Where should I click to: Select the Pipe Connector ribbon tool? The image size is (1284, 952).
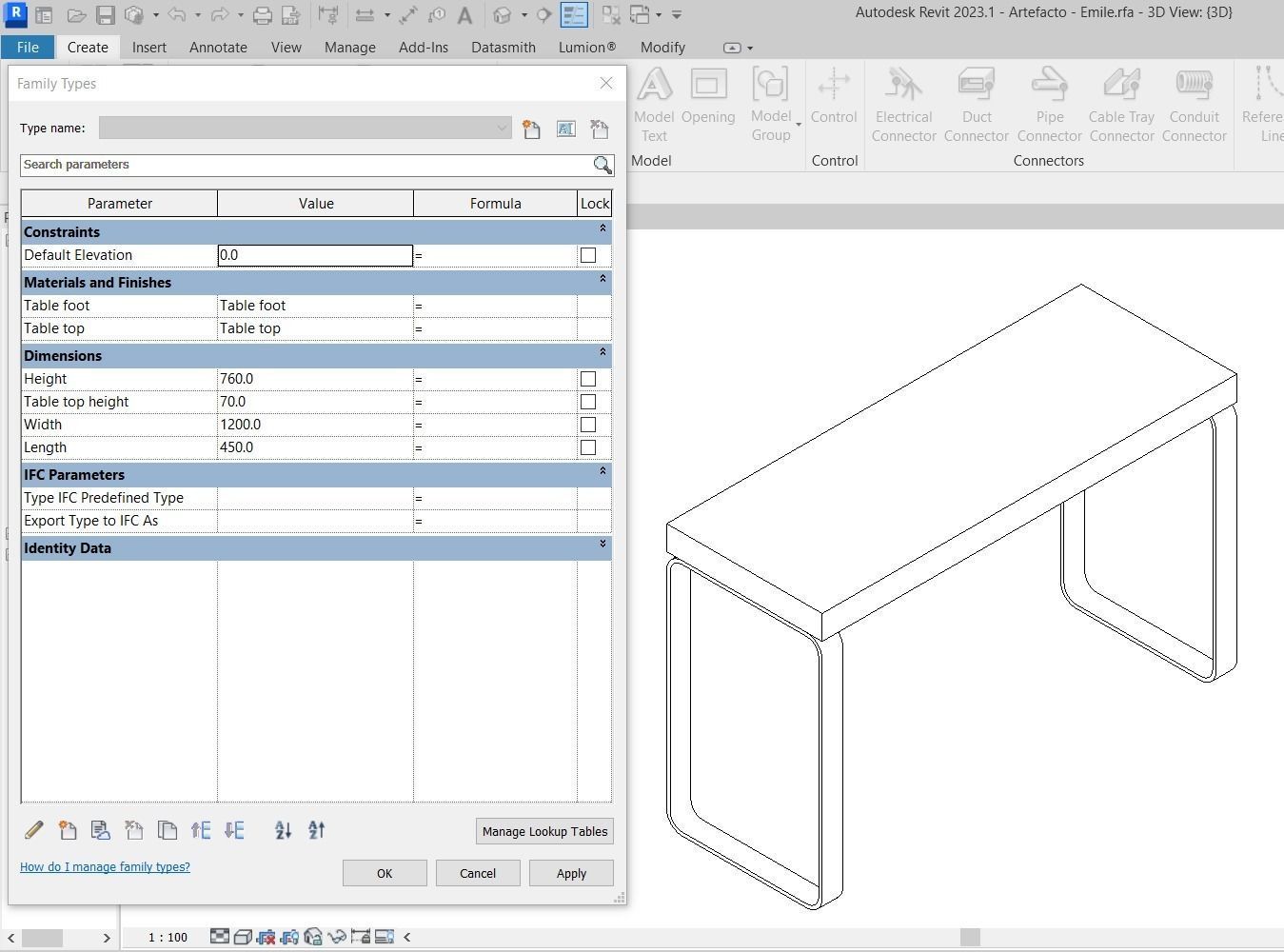1050,105
